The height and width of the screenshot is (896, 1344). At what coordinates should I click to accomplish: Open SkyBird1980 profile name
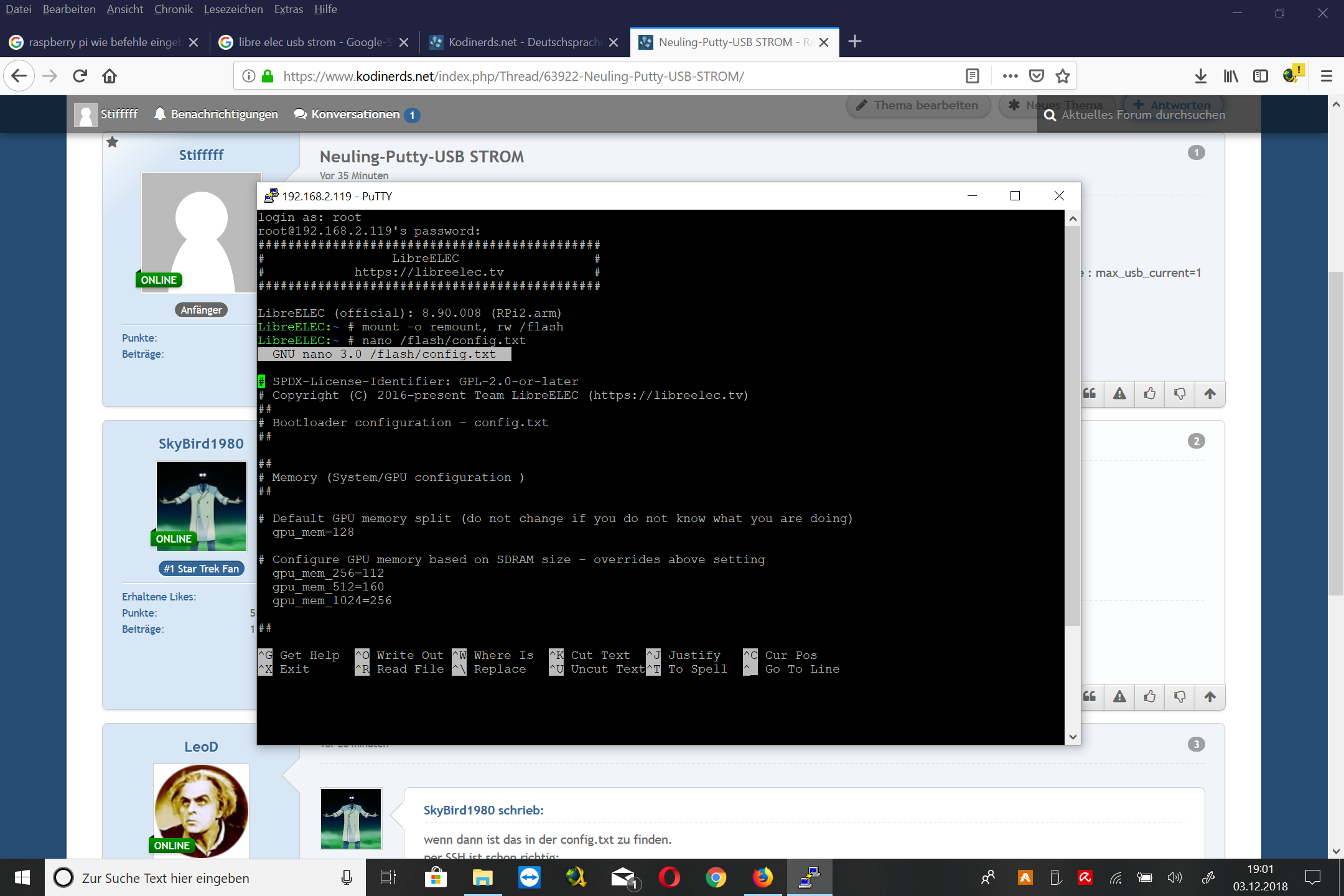coord(201,443)
